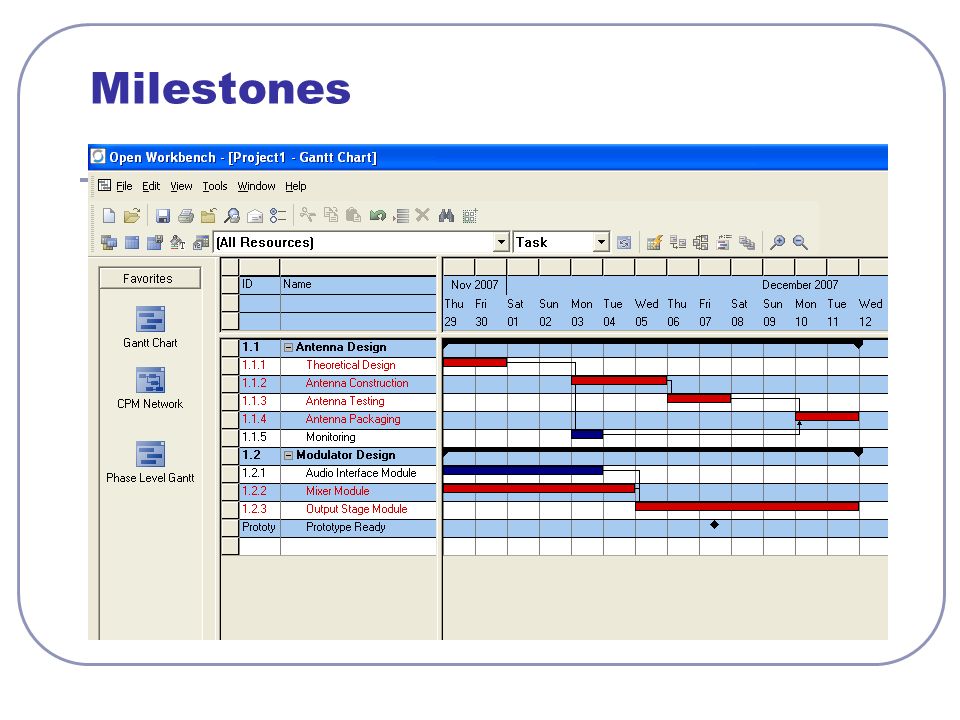Click the Find binoculars icon
This screenshot has height=720, width=960.
pyautogui.click(x=446, y=216)
